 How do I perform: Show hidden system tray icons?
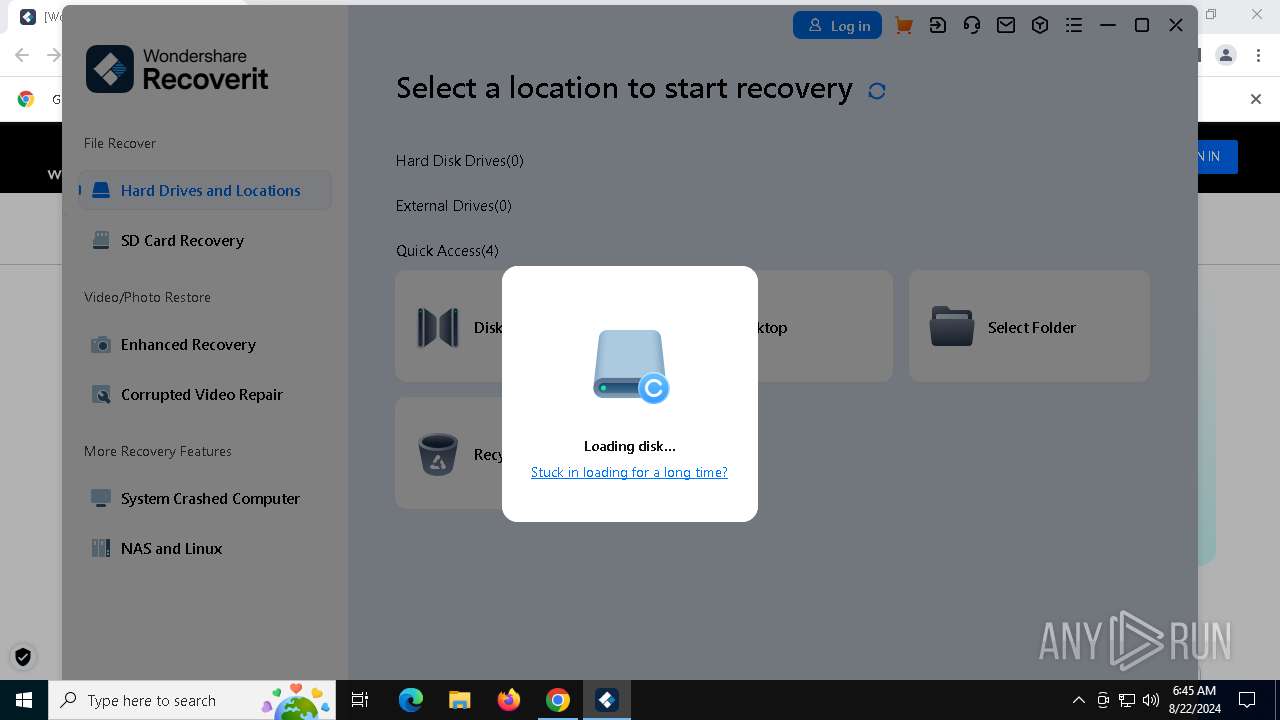click(x=1079, y=700)
